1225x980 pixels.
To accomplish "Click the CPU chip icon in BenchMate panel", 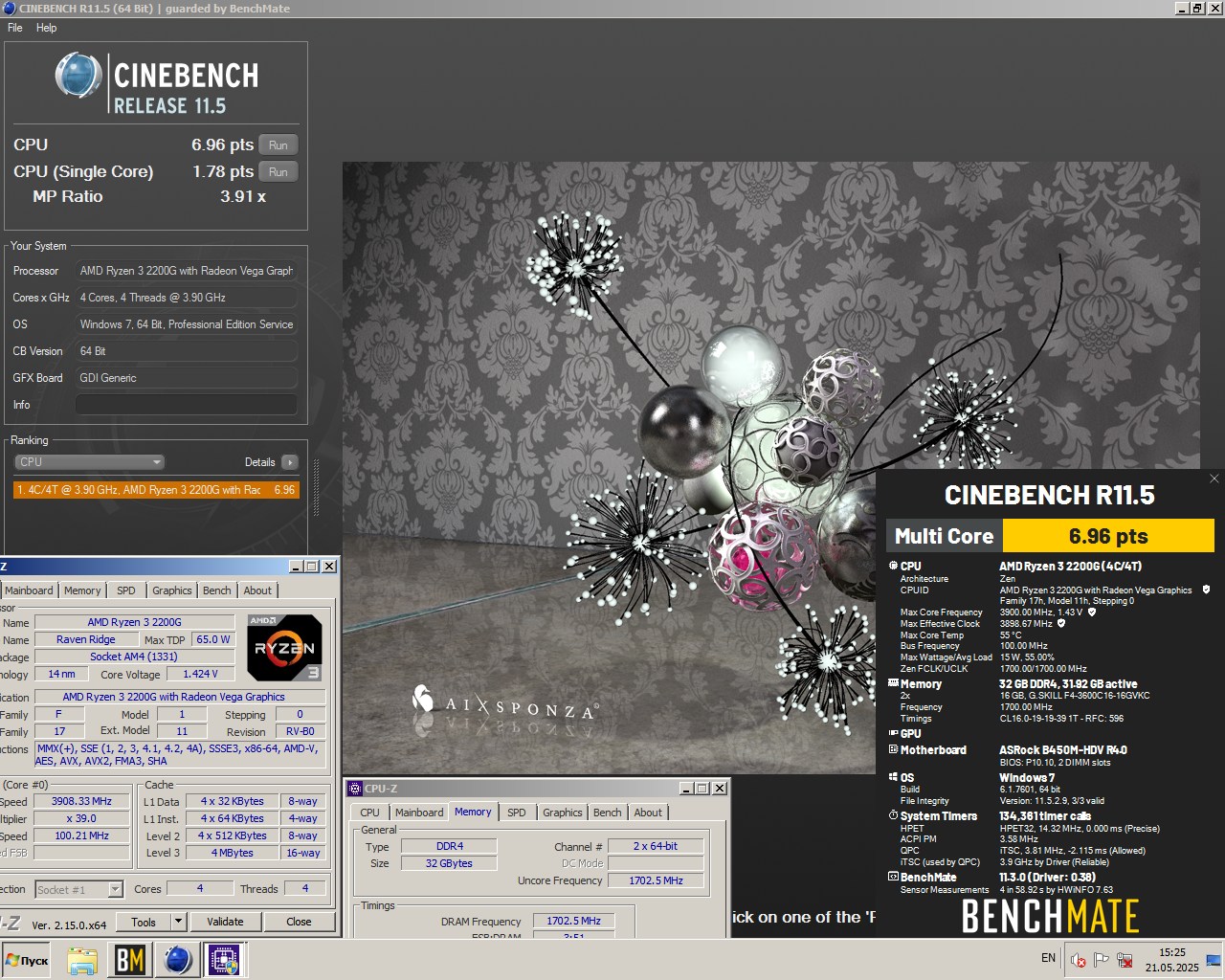I will pyautogui.click(x=893, y=566).
